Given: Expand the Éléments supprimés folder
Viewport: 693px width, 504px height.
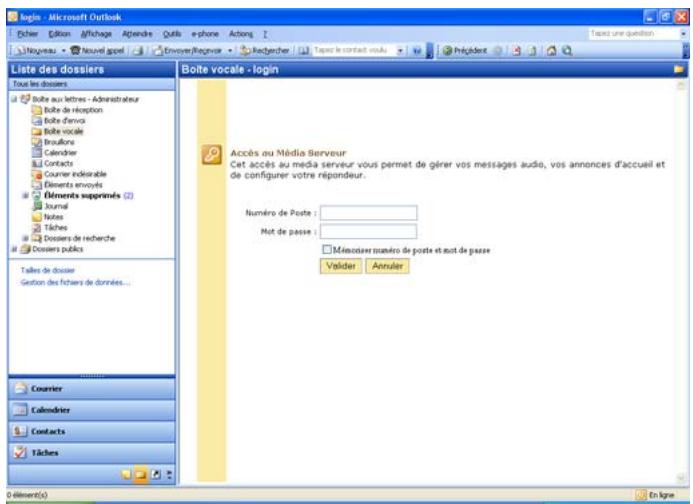Looking at the screenshot, I should click(25, 195).
